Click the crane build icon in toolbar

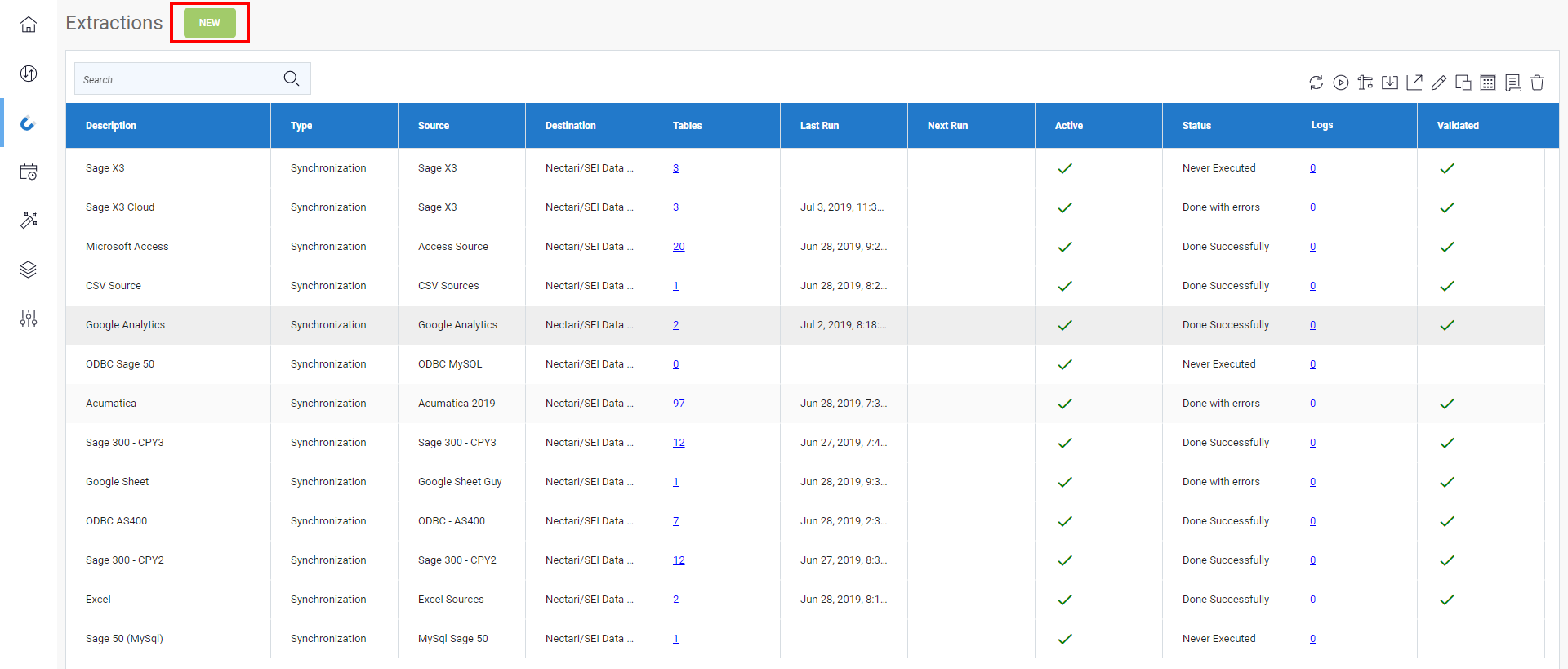coord(1365,83)
